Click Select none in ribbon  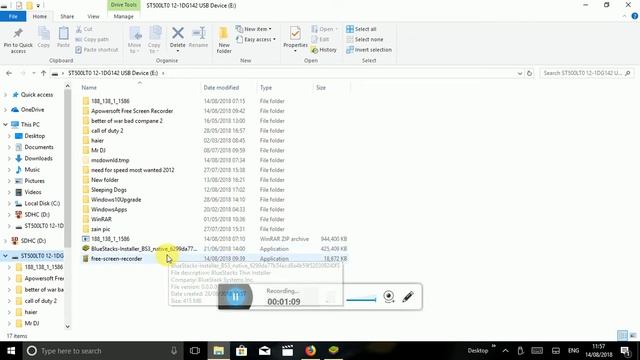364,39
